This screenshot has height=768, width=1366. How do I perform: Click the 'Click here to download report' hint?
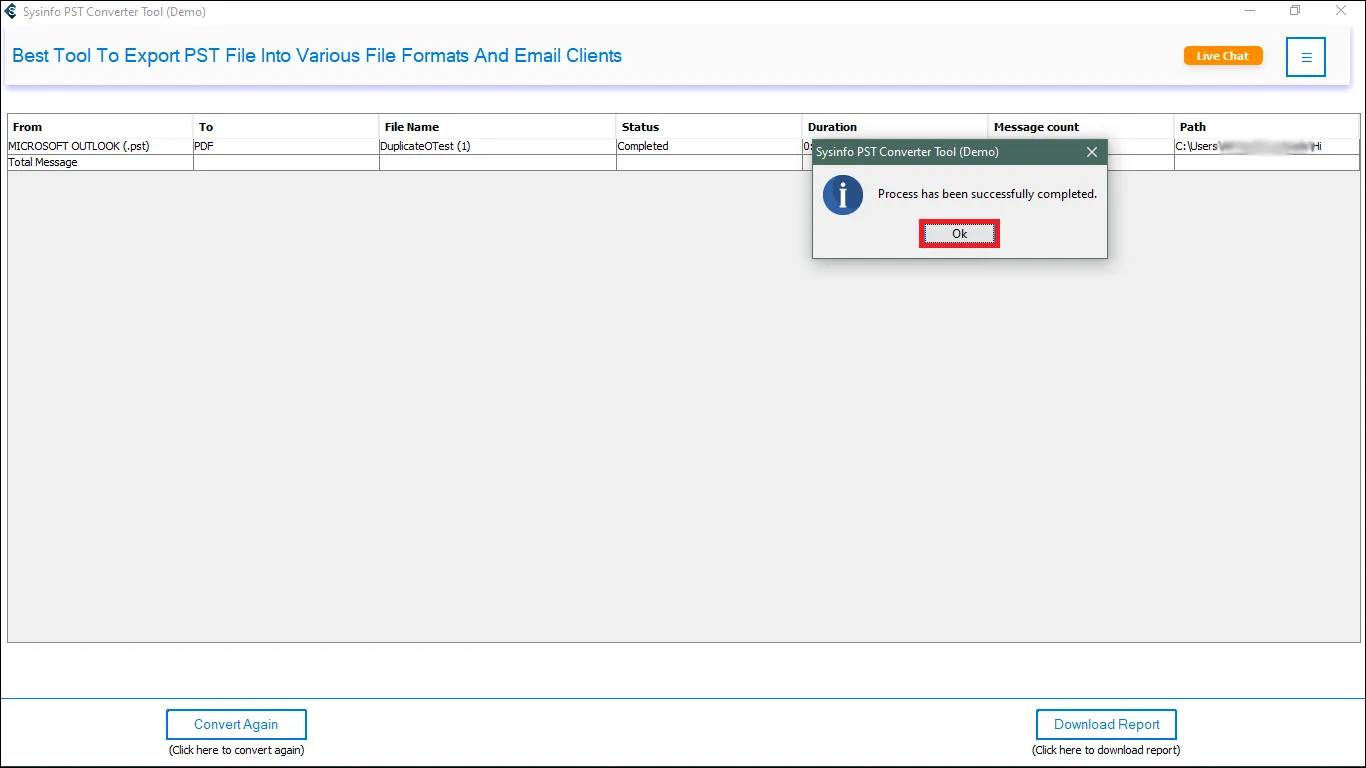1106,750
